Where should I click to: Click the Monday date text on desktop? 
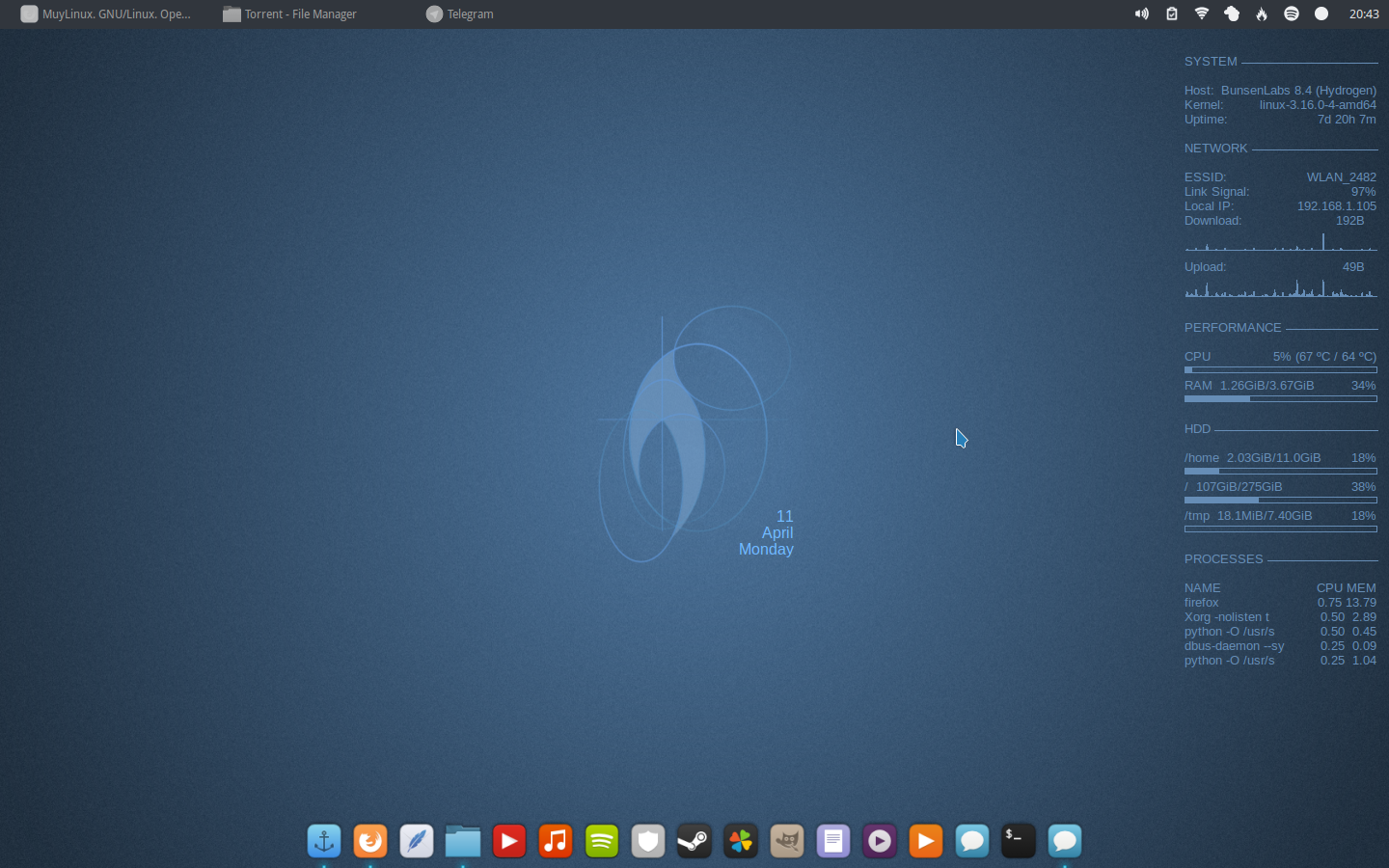(x=766, y=550)
